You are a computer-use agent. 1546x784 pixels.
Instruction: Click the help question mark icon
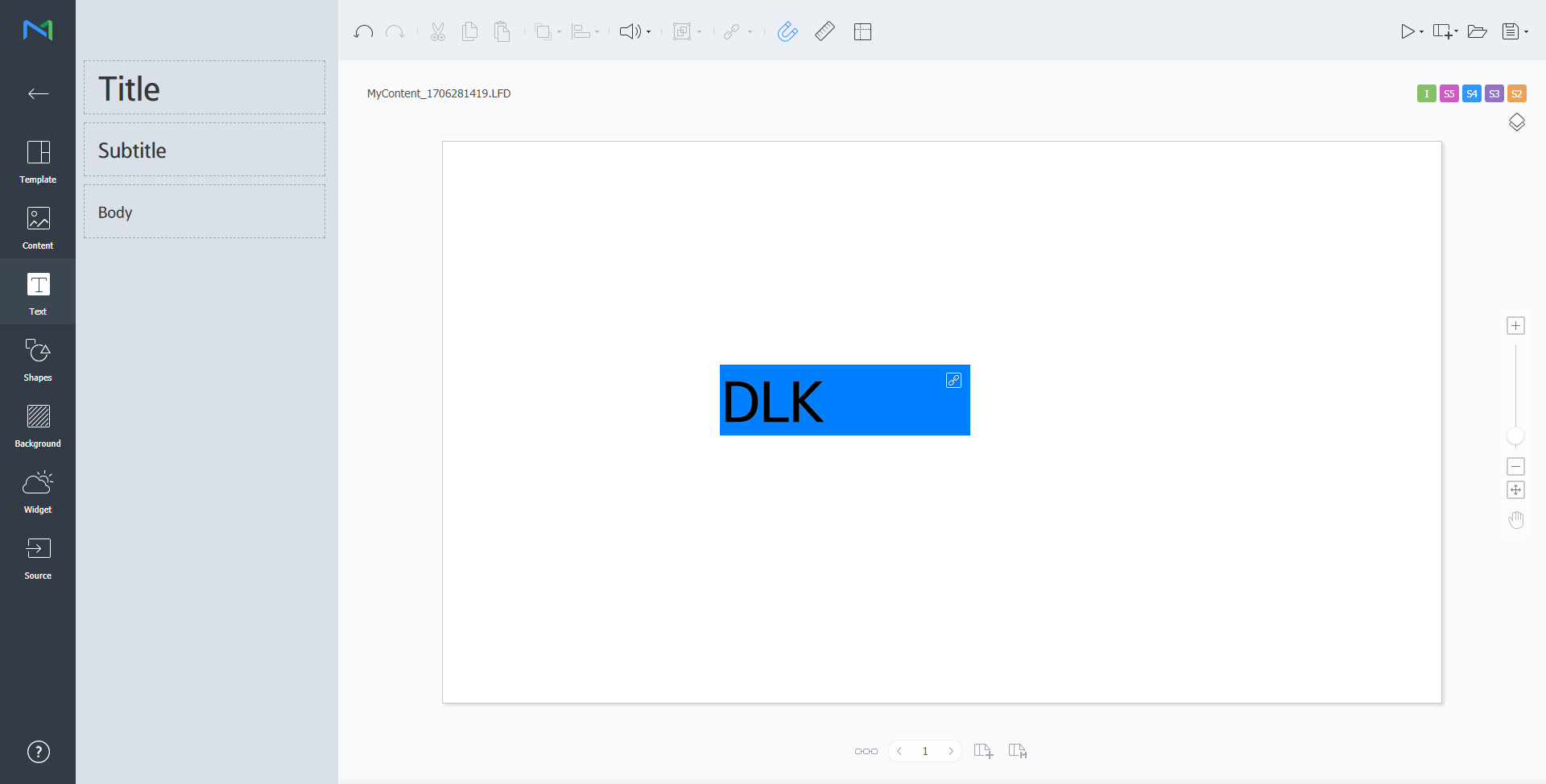tap(39, 751)
